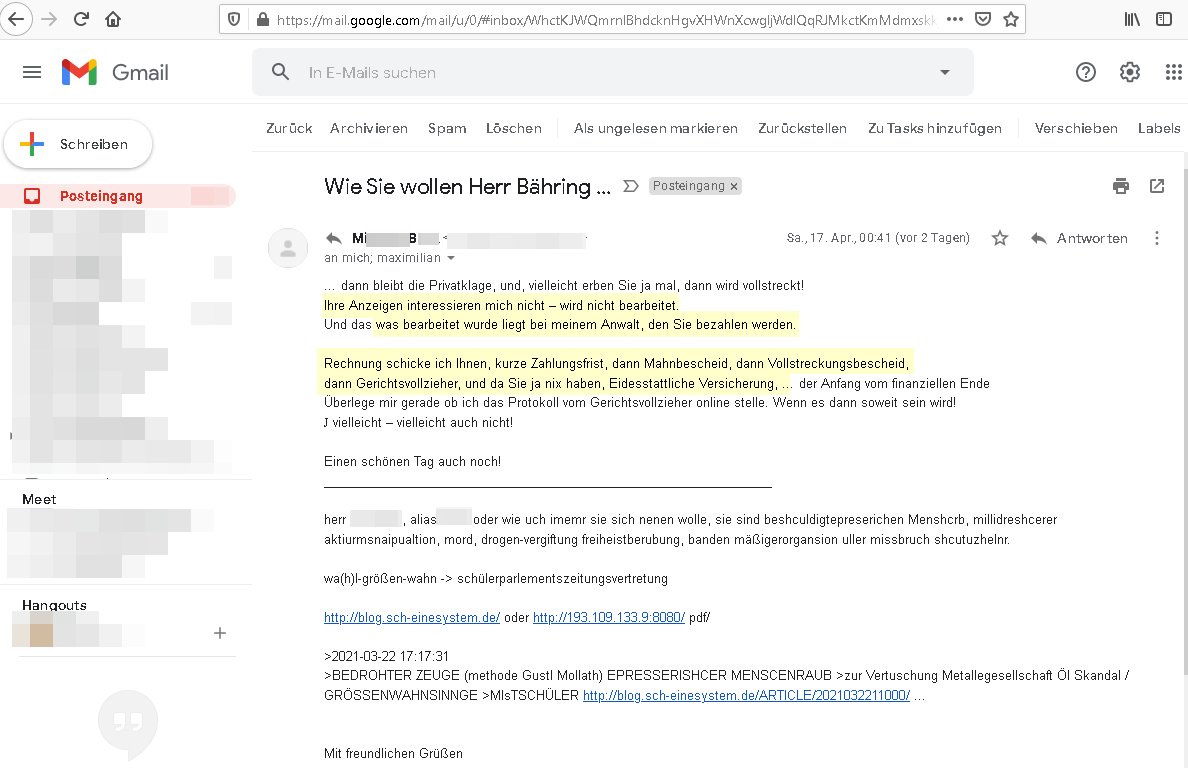Viewport: 1188px width, 768px height.
Task: Click the sender avatar icon
Action: (x=288, y=248)
